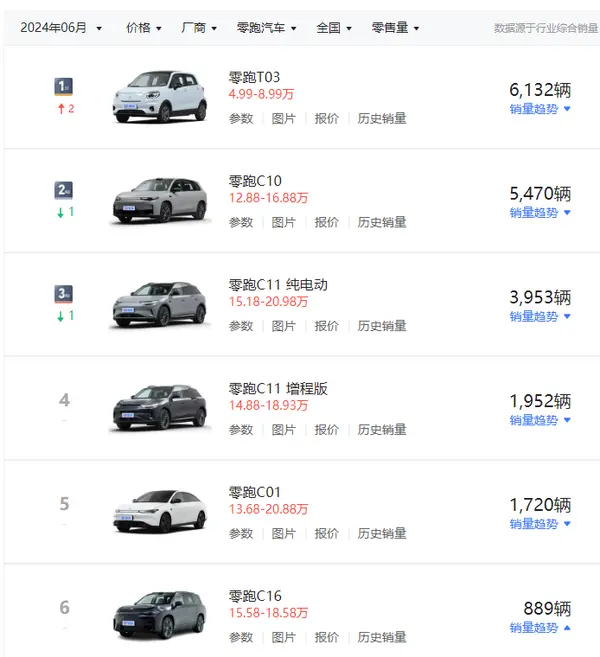600x657 pixels.
Task: Open the 零跑C16 car image
Action: point(160,616)
